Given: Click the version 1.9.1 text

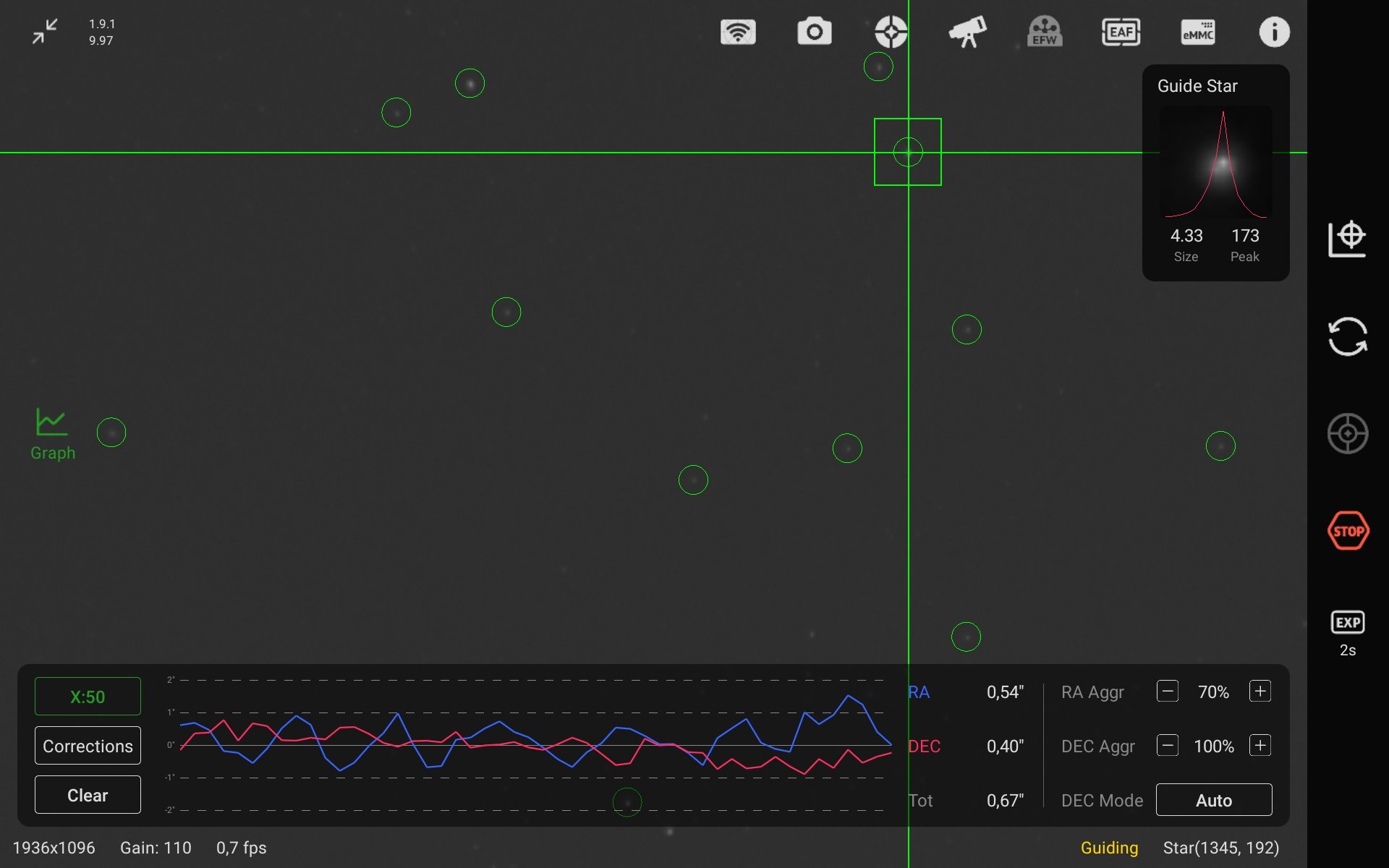Looking at the screenshot, I should click(102, 24).
